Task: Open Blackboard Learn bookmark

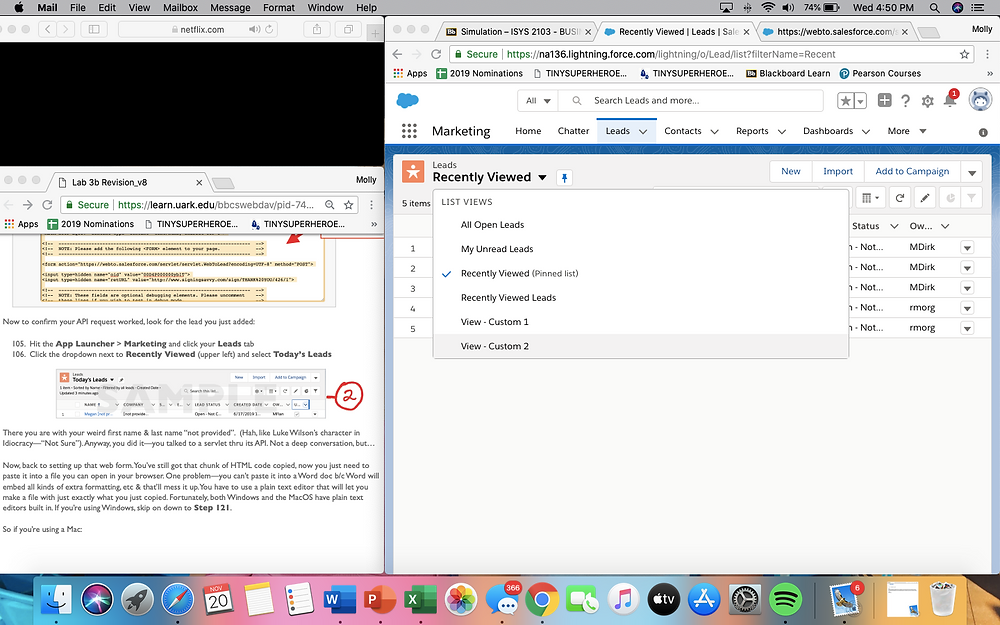Action: click(788, 73)
